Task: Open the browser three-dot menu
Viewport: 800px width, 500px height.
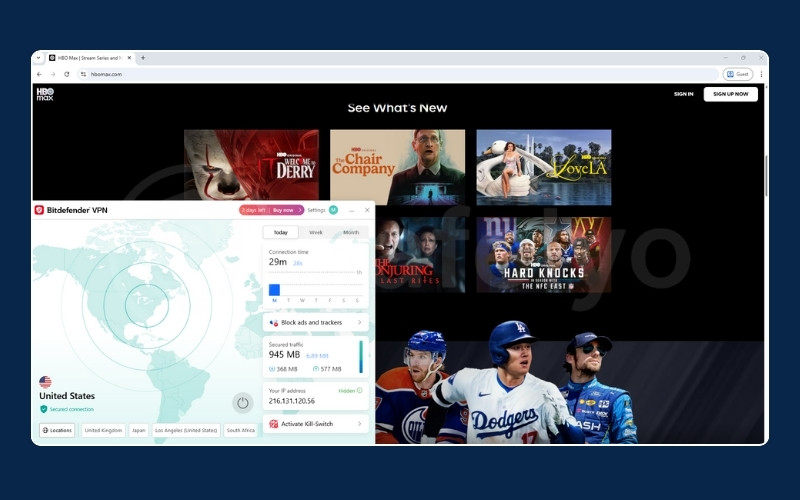Action: (761, 74)
